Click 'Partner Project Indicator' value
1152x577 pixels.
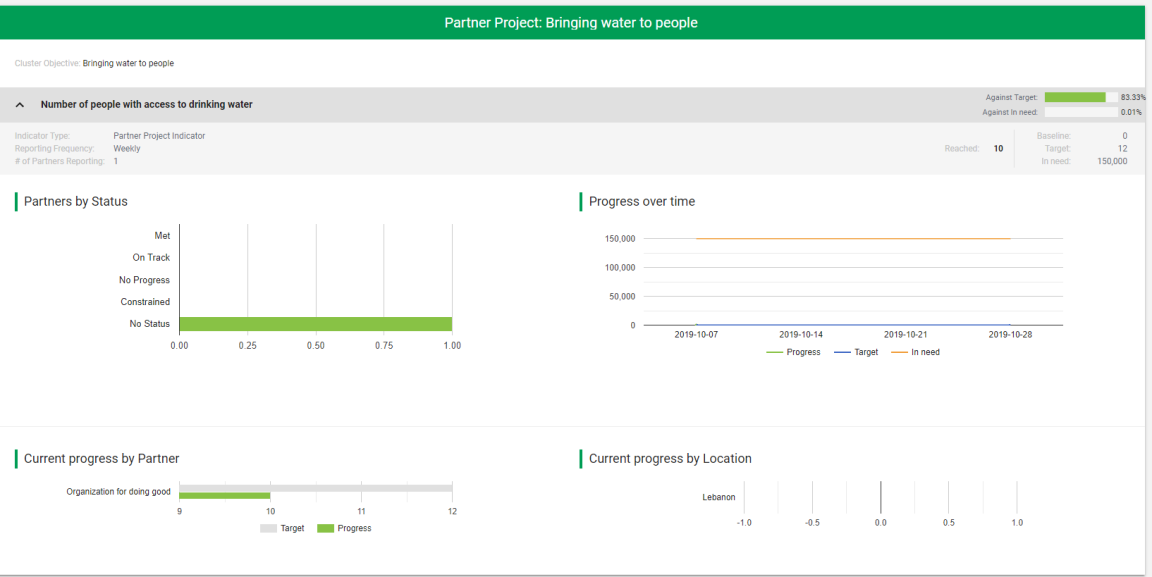click(159, 136)
